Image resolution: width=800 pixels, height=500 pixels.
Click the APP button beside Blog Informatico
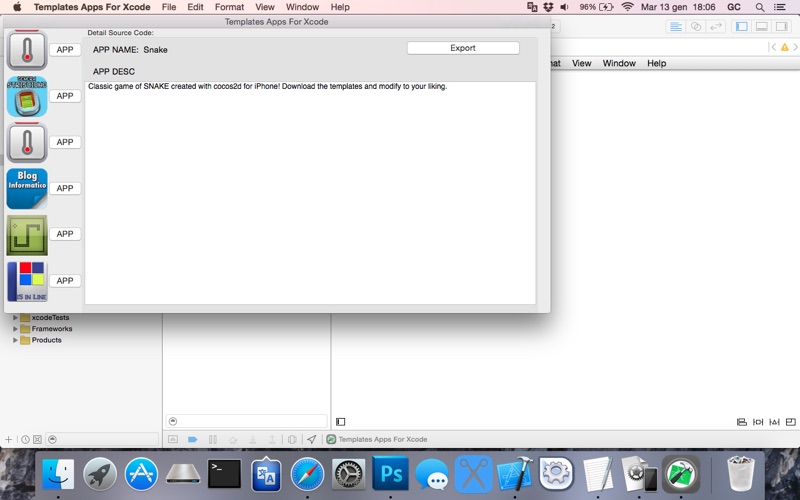(65, 188)
